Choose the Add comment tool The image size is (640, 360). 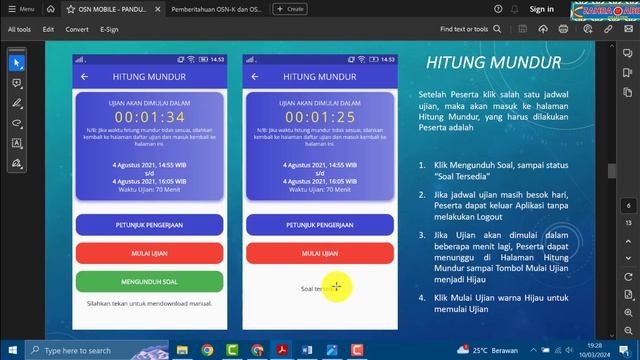[x=17, y=83]
